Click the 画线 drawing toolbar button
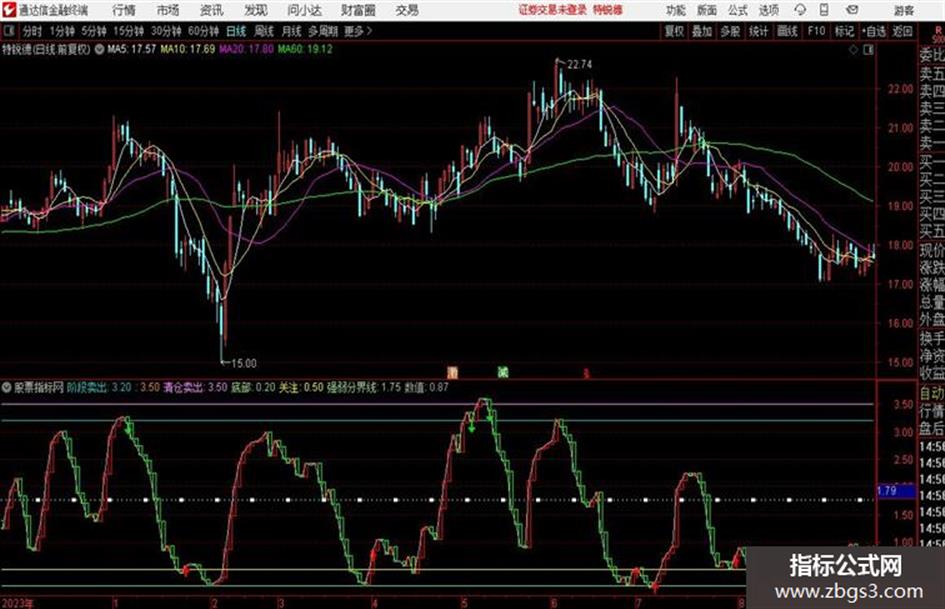 click(788, 31)
